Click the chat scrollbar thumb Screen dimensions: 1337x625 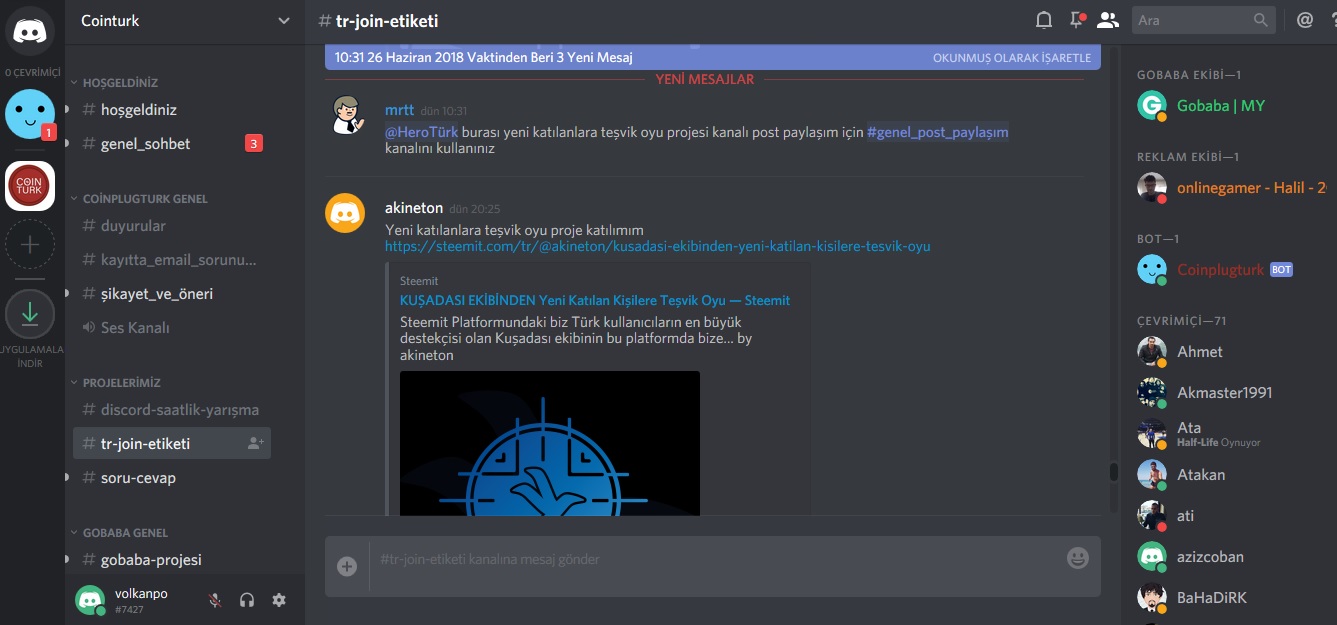click(x=1113, y=472)
